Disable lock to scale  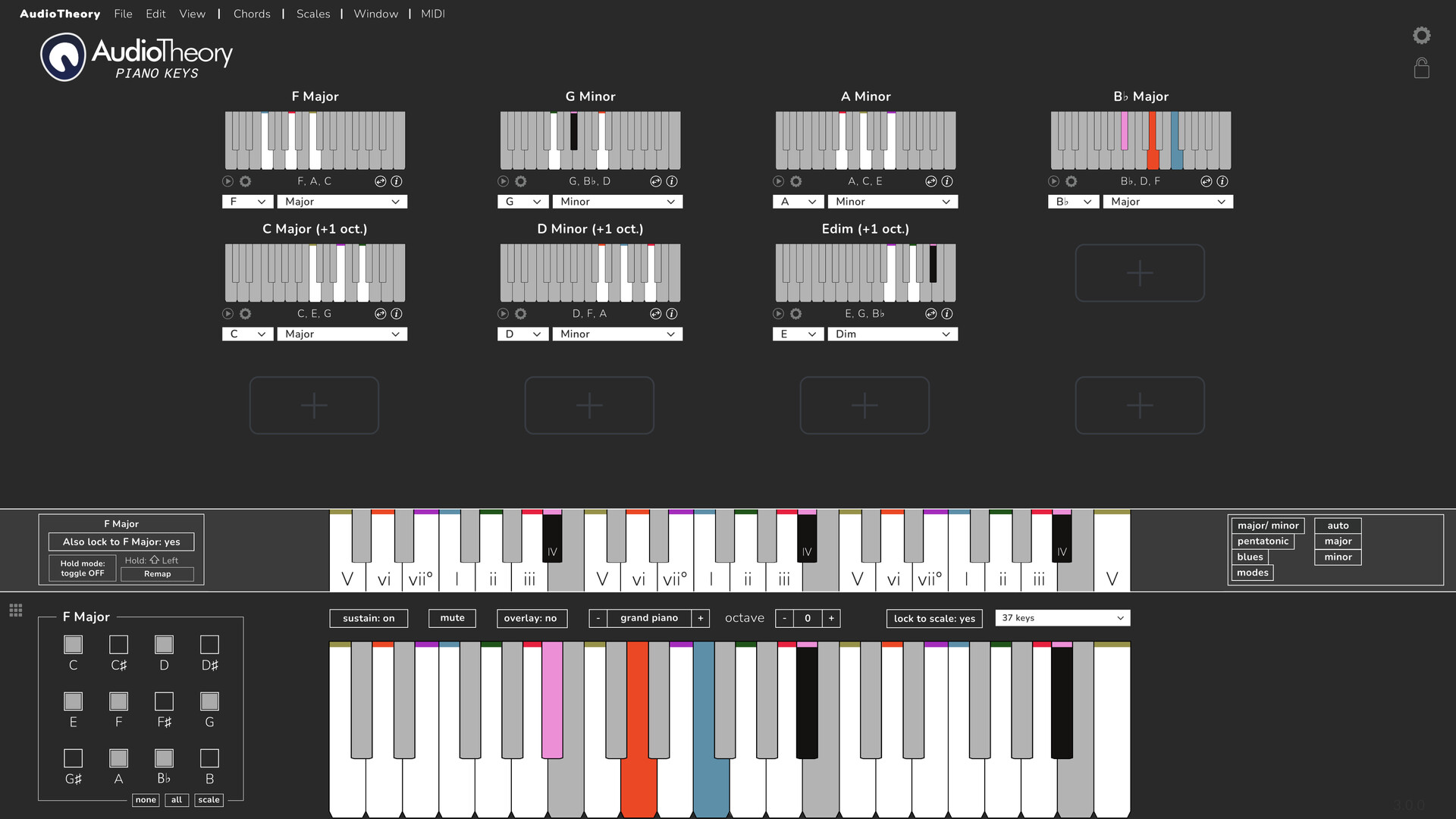[934, 618]
